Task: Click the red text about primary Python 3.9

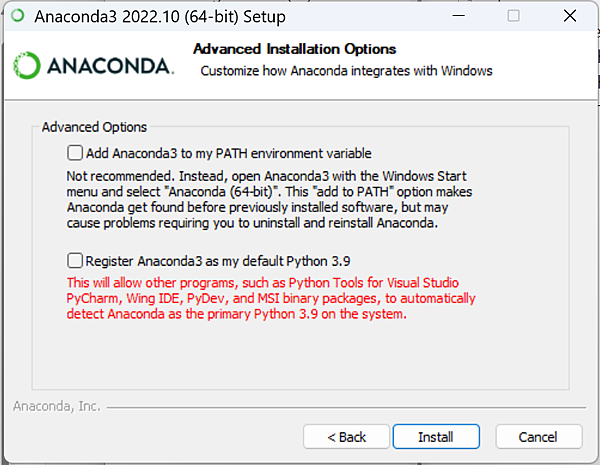Action: pyautogui.click(x=271, y=298)
